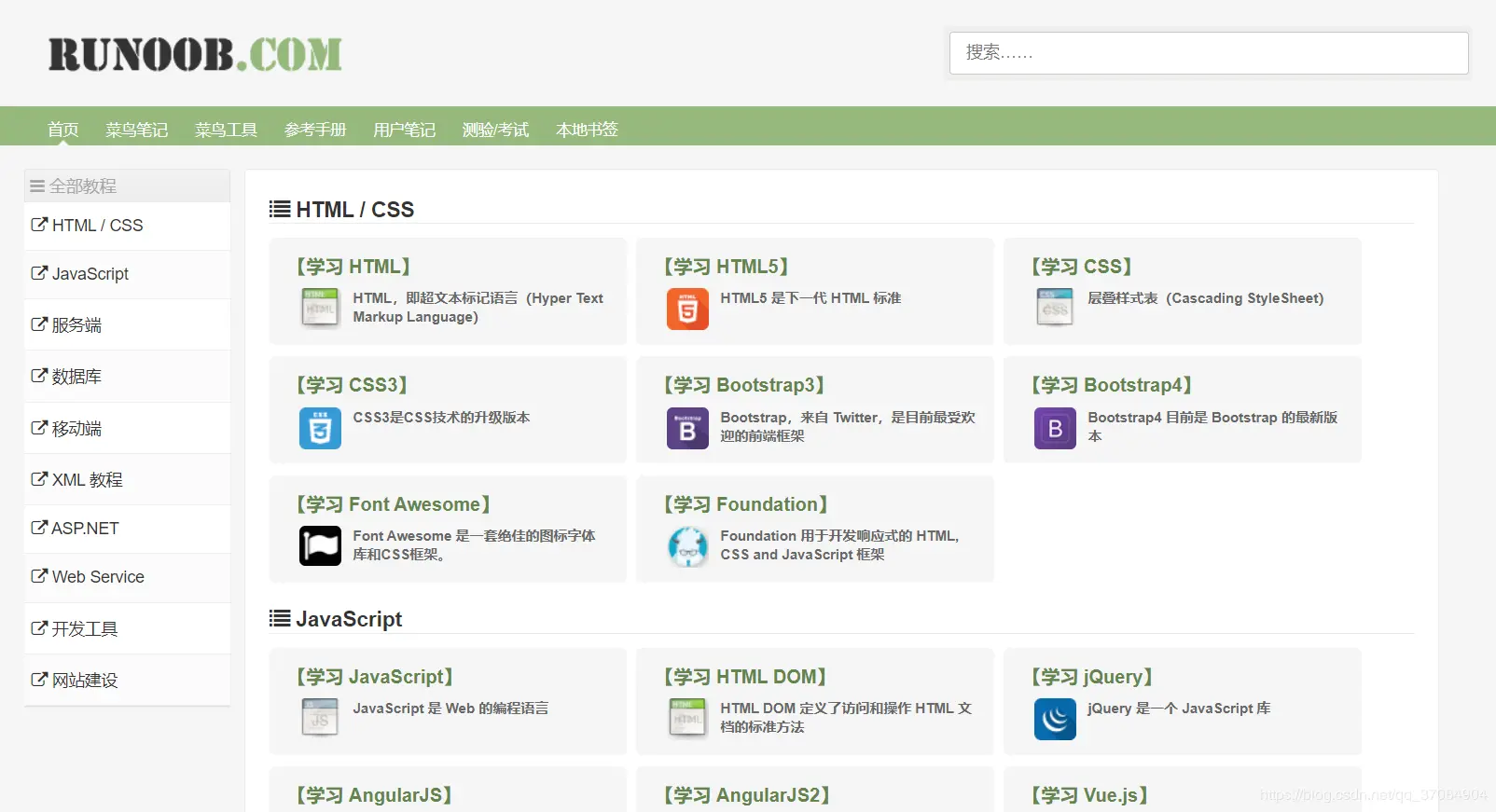Click description 'jQuery 是一个 JavaScript 库'
Screen dimensions: 1496x812
pyautogui.click(x=1179, y=709)
